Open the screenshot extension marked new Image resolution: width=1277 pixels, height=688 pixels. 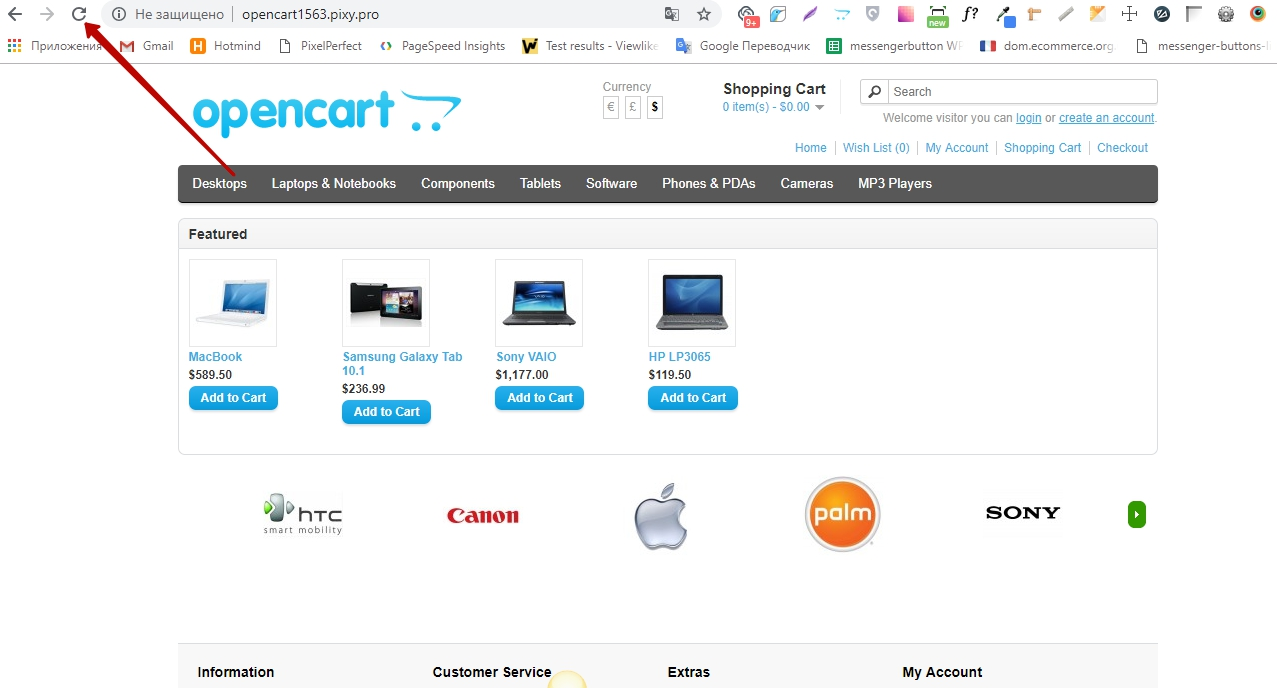(x=937, y=15)
